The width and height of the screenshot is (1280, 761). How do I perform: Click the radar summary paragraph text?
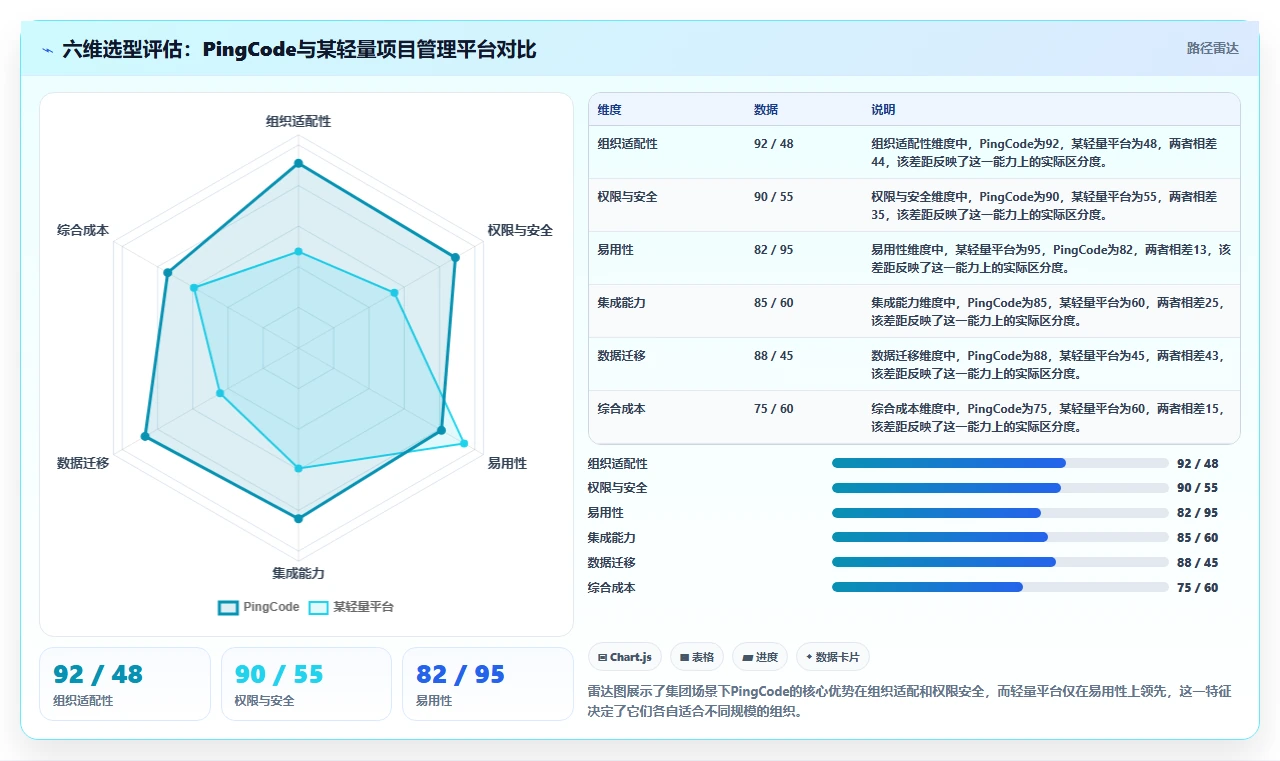pyautogui.click(x=910, y=702)
